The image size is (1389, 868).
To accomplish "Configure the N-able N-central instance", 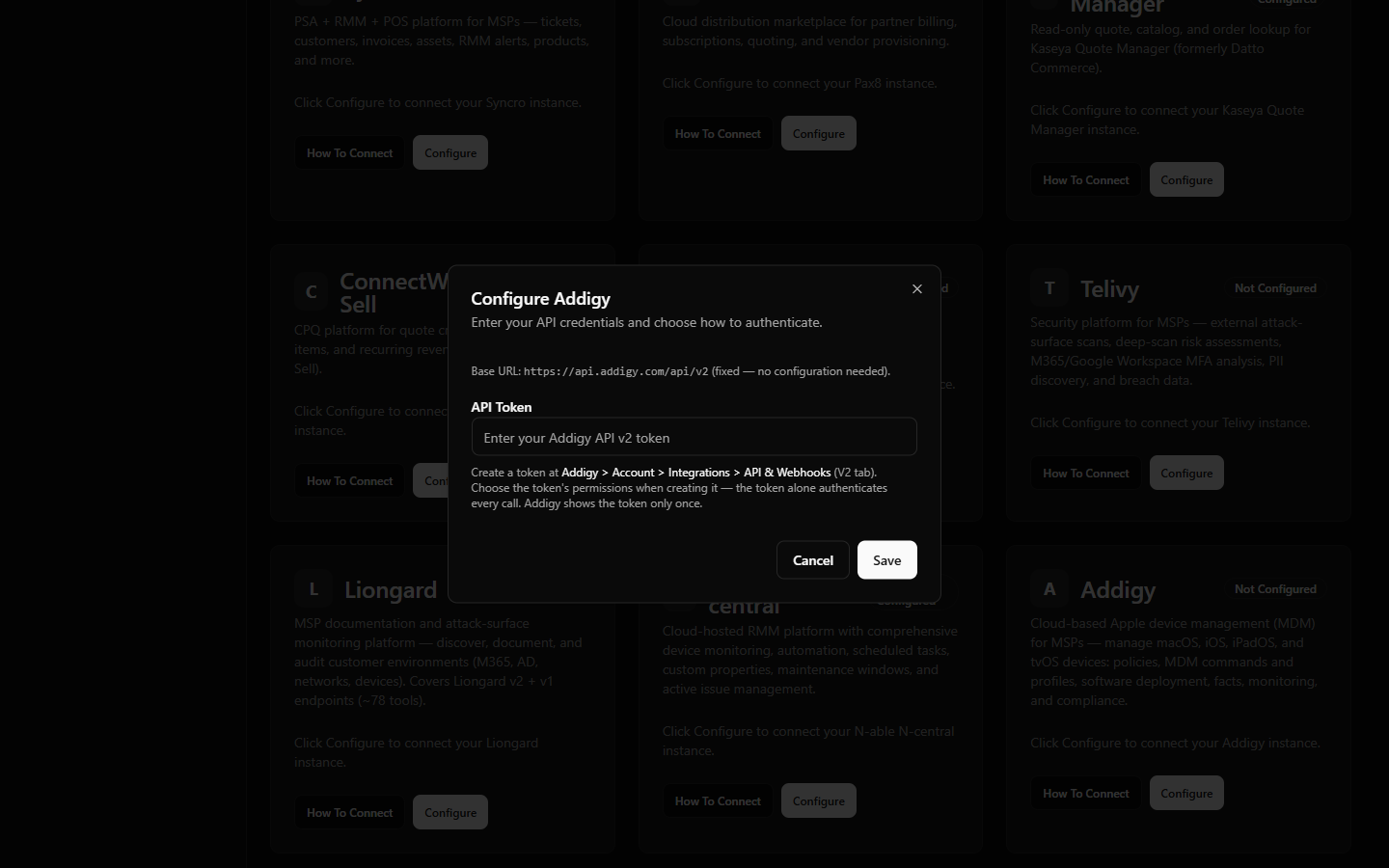I will click(x=819, y=800).
